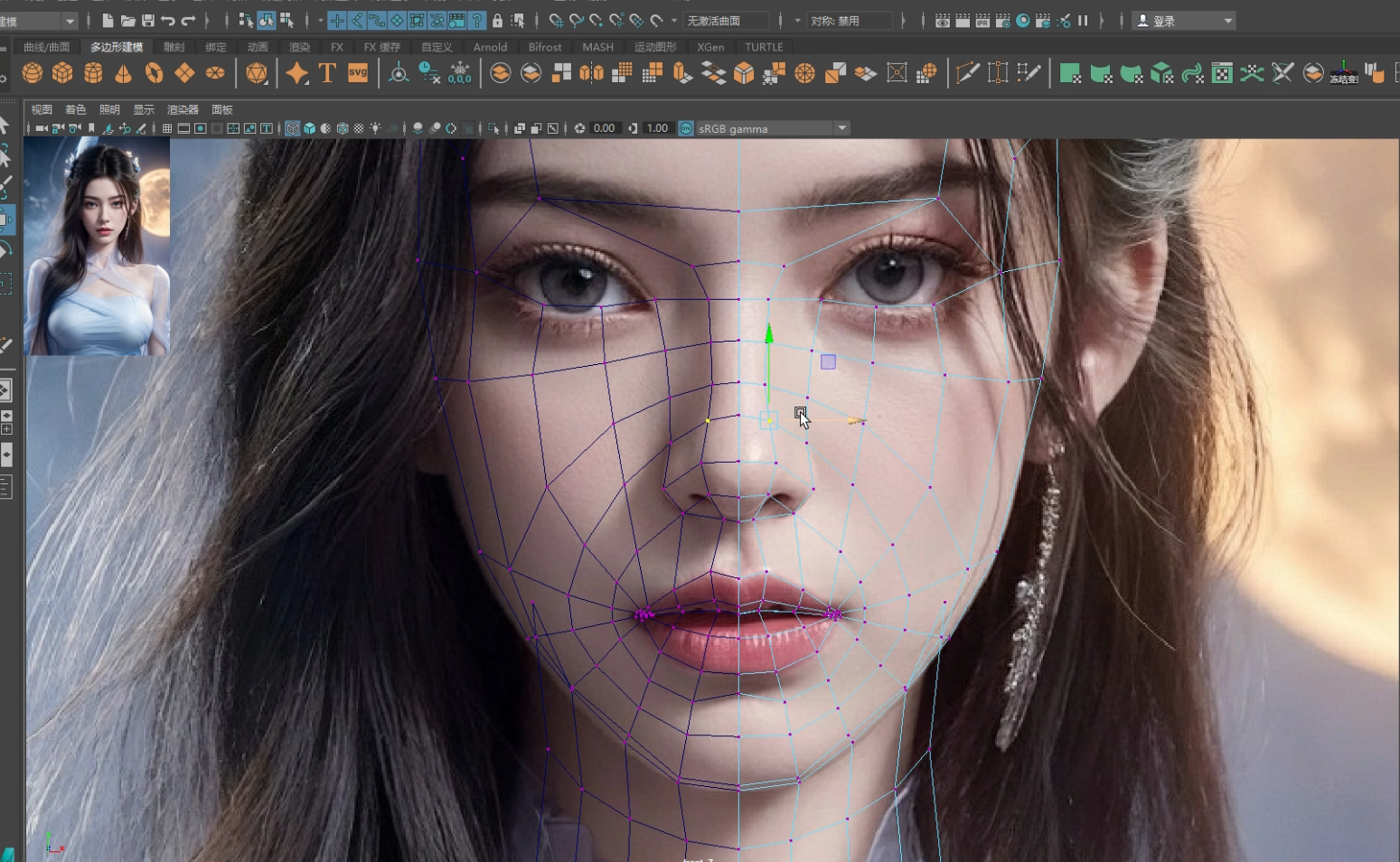
Task: Open the 显示 panel menu
Action: pyautogui.click(x=144, y=109)
